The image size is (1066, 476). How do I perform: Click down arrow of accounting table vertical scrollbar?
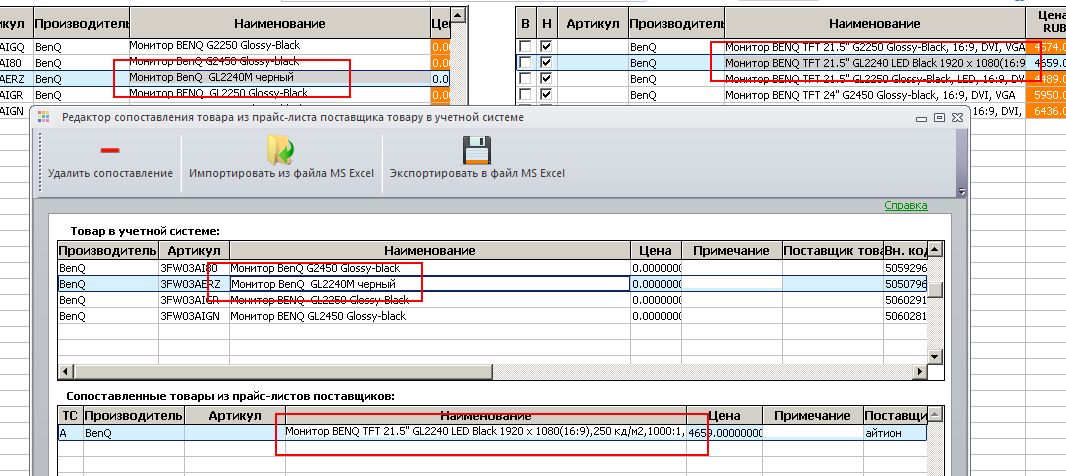point(935,357)
